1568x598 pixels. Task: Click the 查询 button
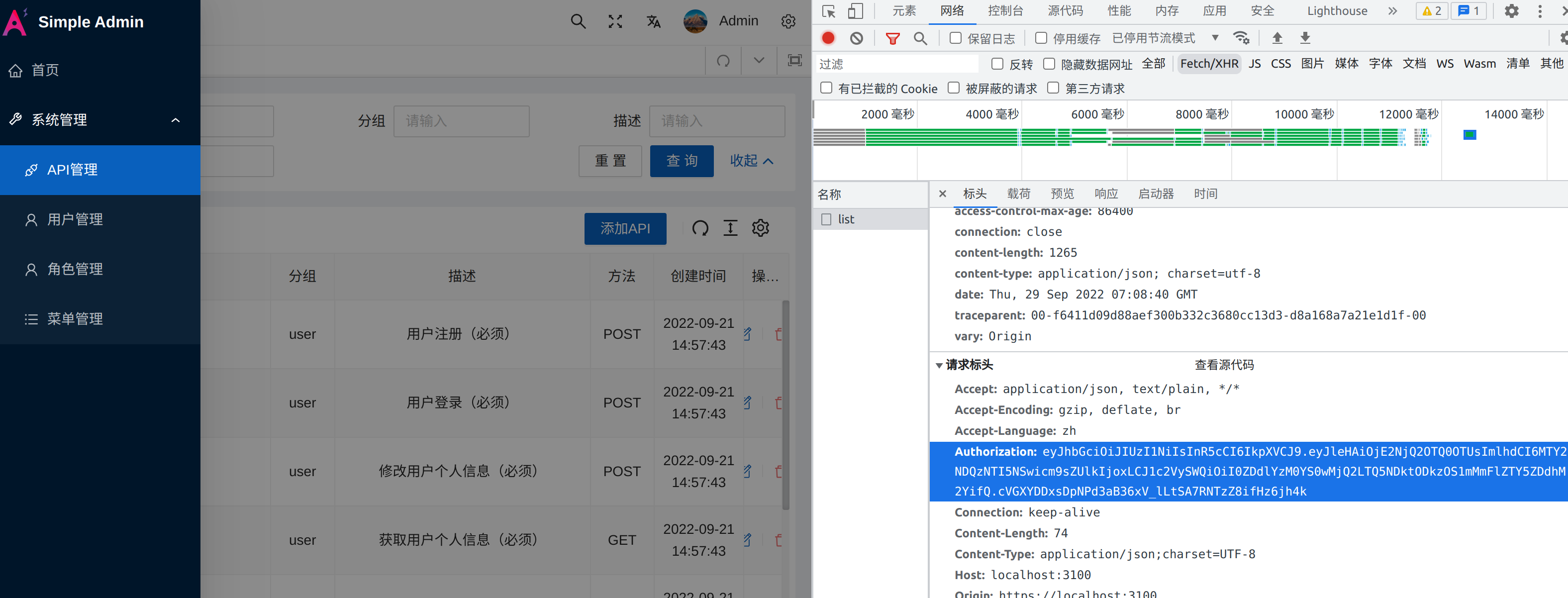682,161
